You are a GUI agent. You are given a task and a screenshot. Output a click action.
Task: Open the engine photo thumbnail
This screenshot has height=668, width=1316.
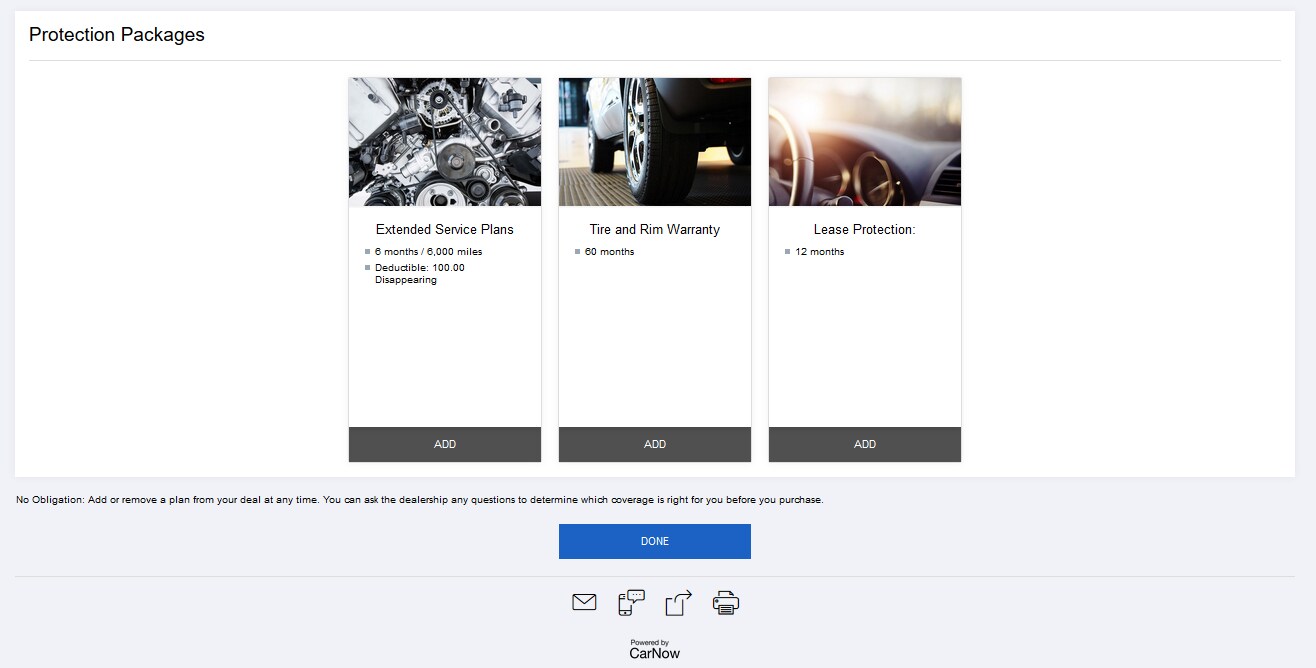[445, 142]
